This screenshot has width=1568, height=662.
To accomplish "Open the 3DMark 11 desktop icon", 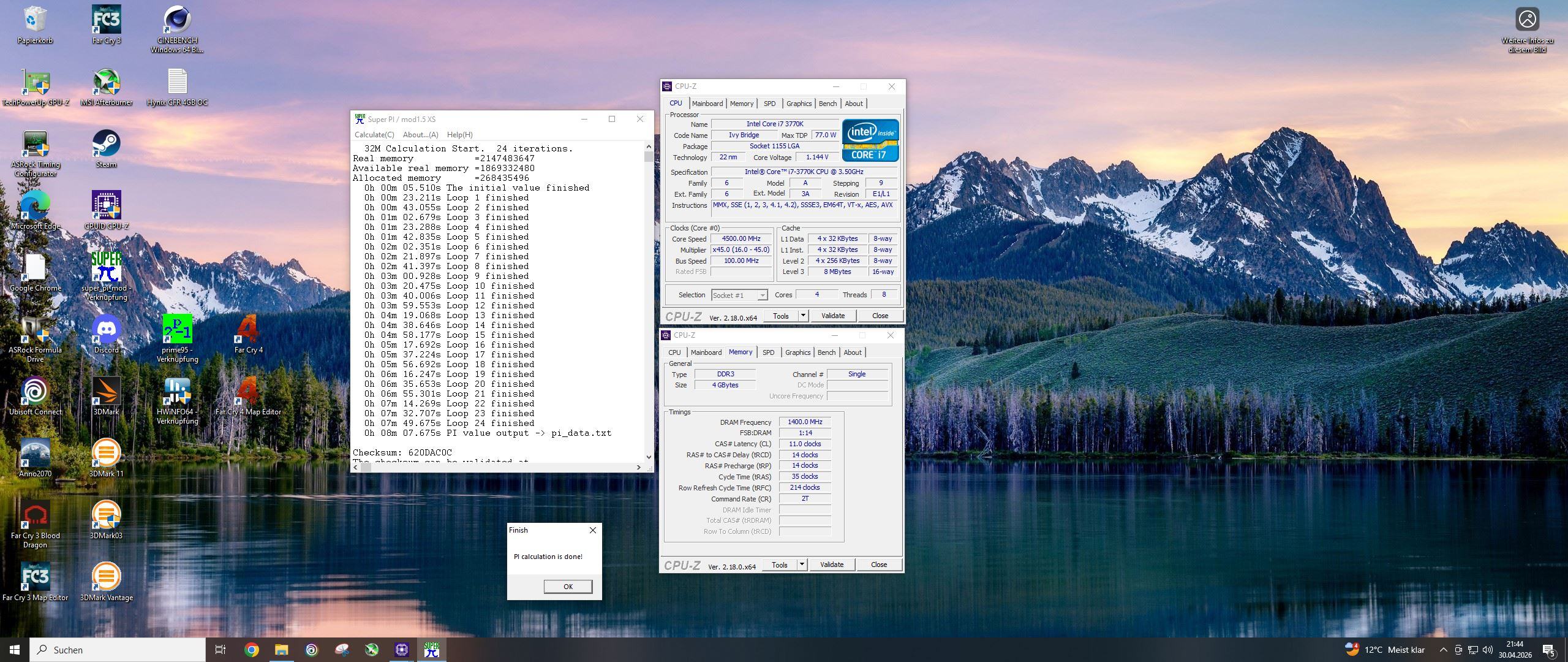I will coord(106,458).
